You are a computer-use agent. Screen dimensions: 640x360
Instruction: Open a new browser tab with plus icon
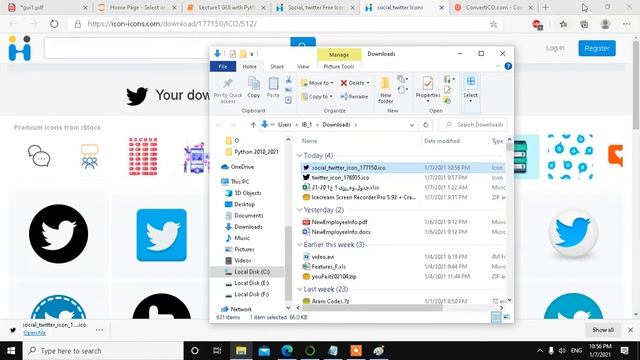pyautogui.click(x=545, y=7)
